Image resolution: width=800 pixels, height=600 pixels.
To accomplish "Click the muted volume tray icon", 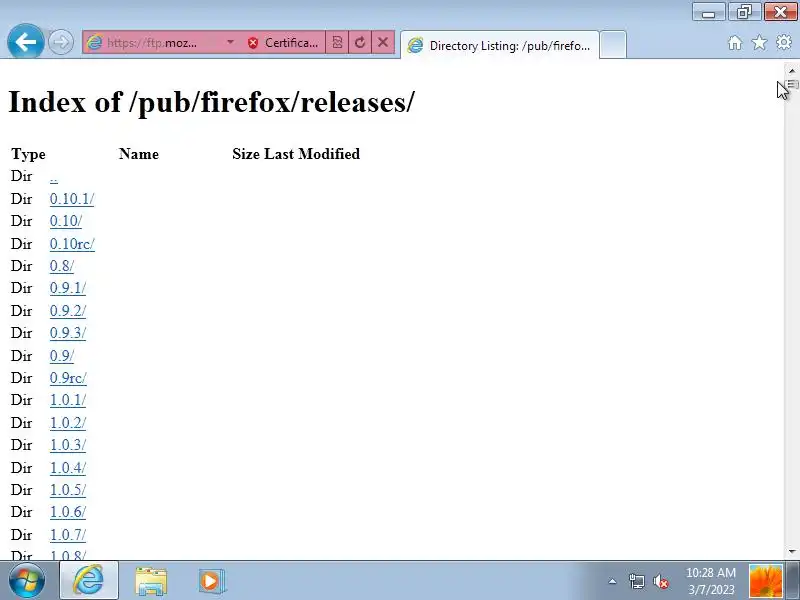I will click(661, 581).
